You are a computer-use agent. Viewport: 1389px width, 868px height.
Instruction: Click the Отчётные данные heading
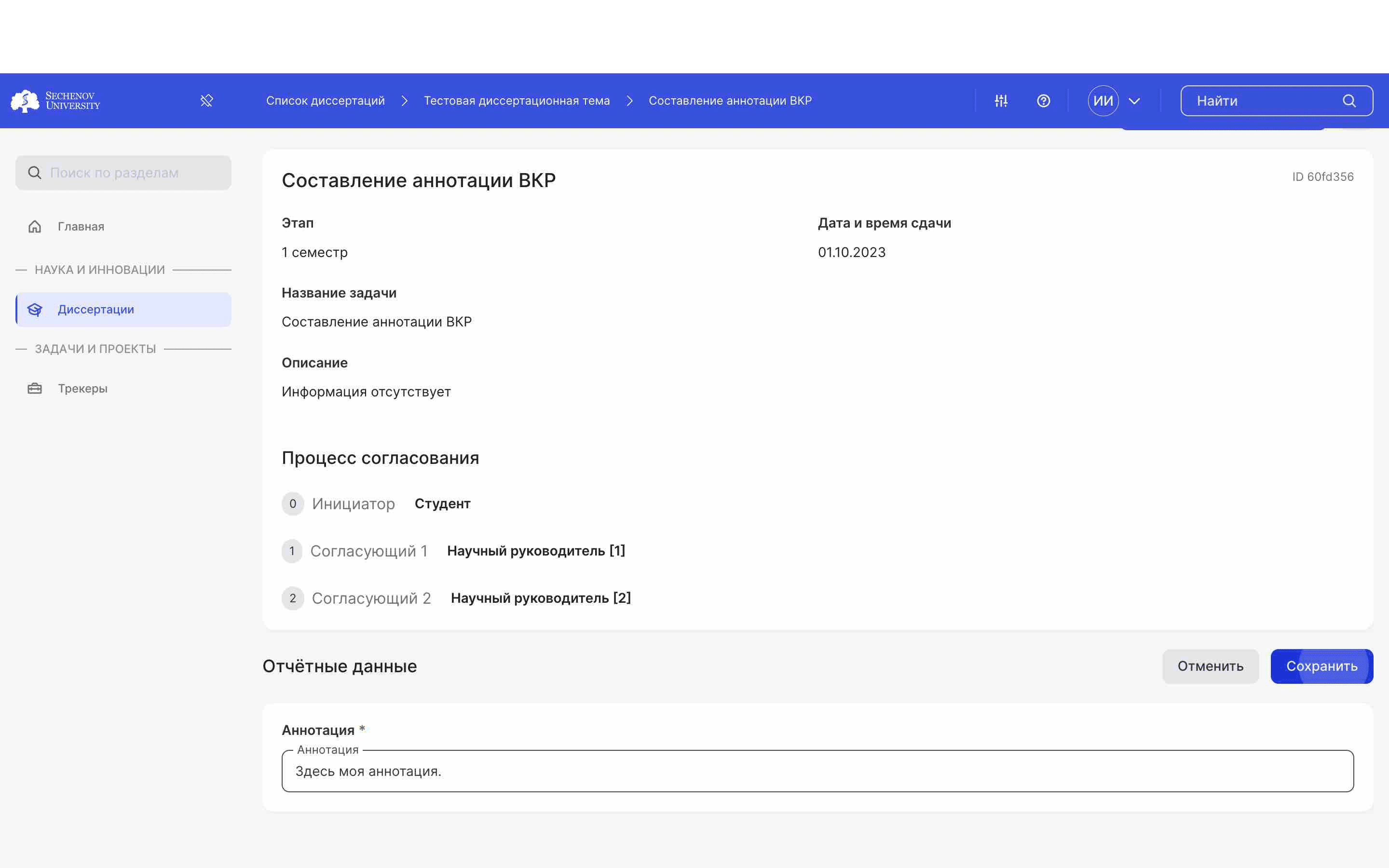pyautogui.click(x=340, y=666)
